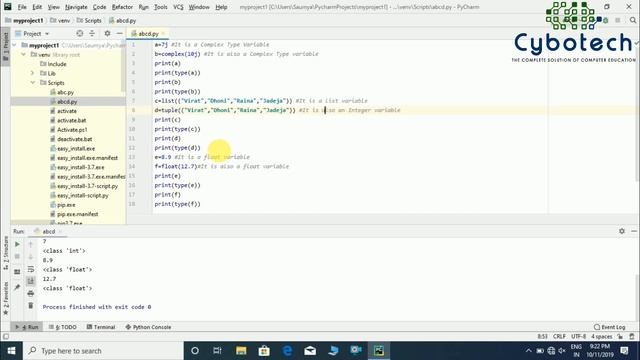Viewport: 640px width, 360px height.
Task: Click the Run tool window button
Action: tap(27, 327)
